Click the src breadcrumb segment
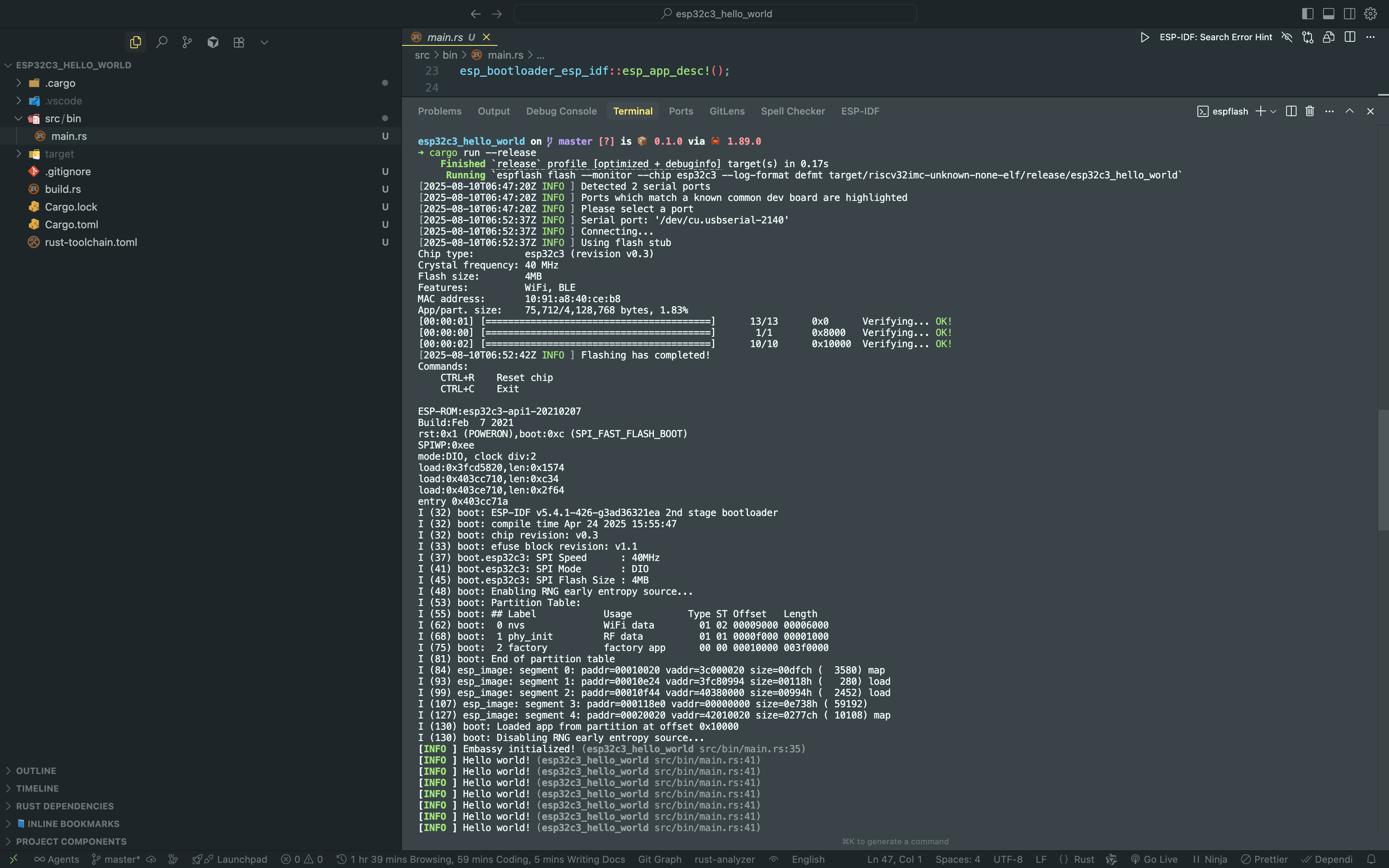The height and width of the screenshot is (868, 1389). click(x=422, y=55)
